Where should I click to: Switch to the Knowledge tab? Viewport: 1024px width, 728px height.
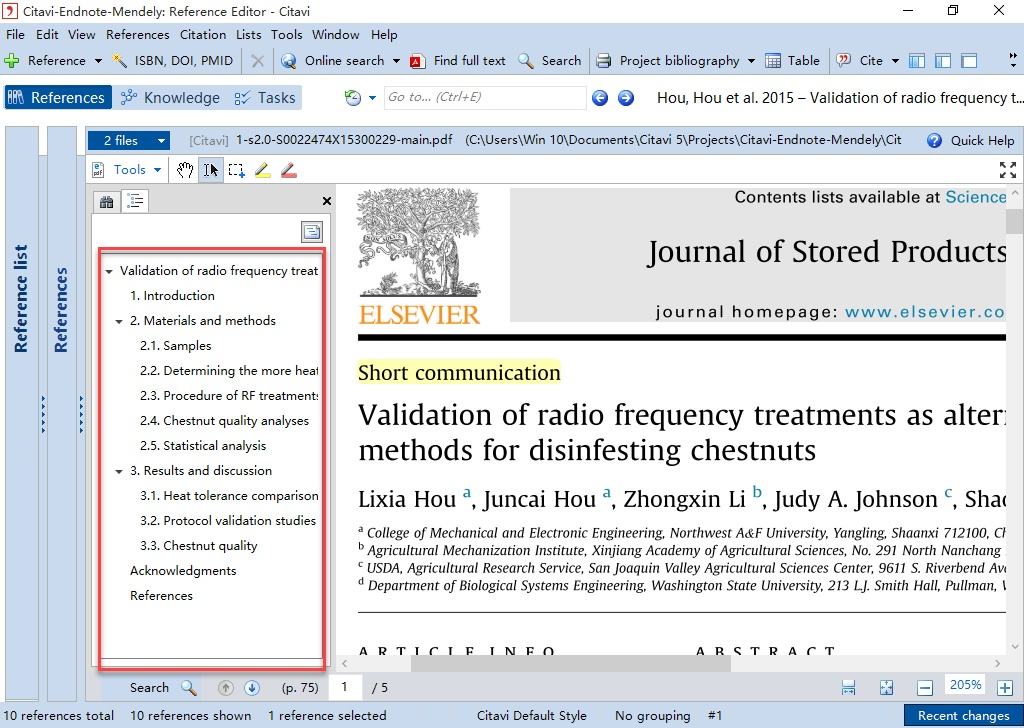[x=171, y=98]
